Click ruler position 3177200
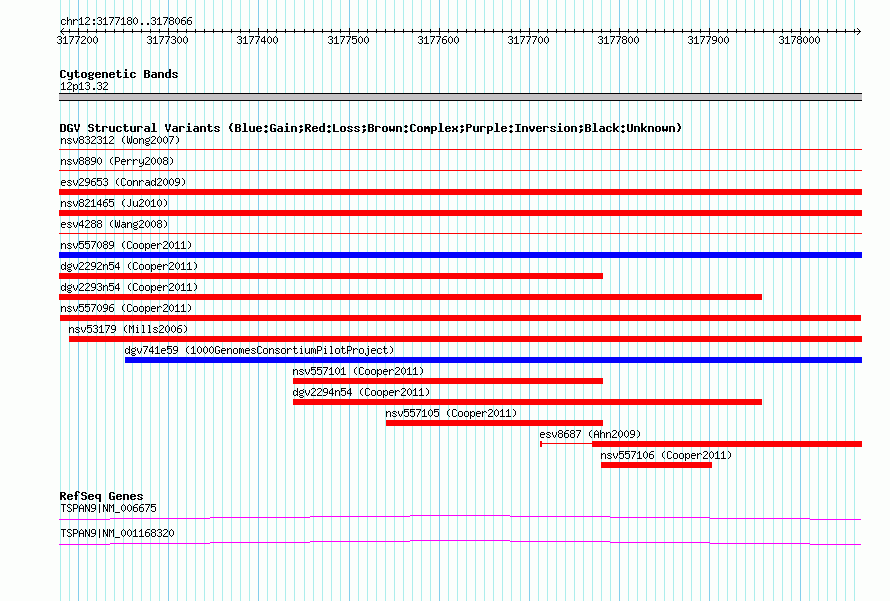 click(x=77, y=40)
